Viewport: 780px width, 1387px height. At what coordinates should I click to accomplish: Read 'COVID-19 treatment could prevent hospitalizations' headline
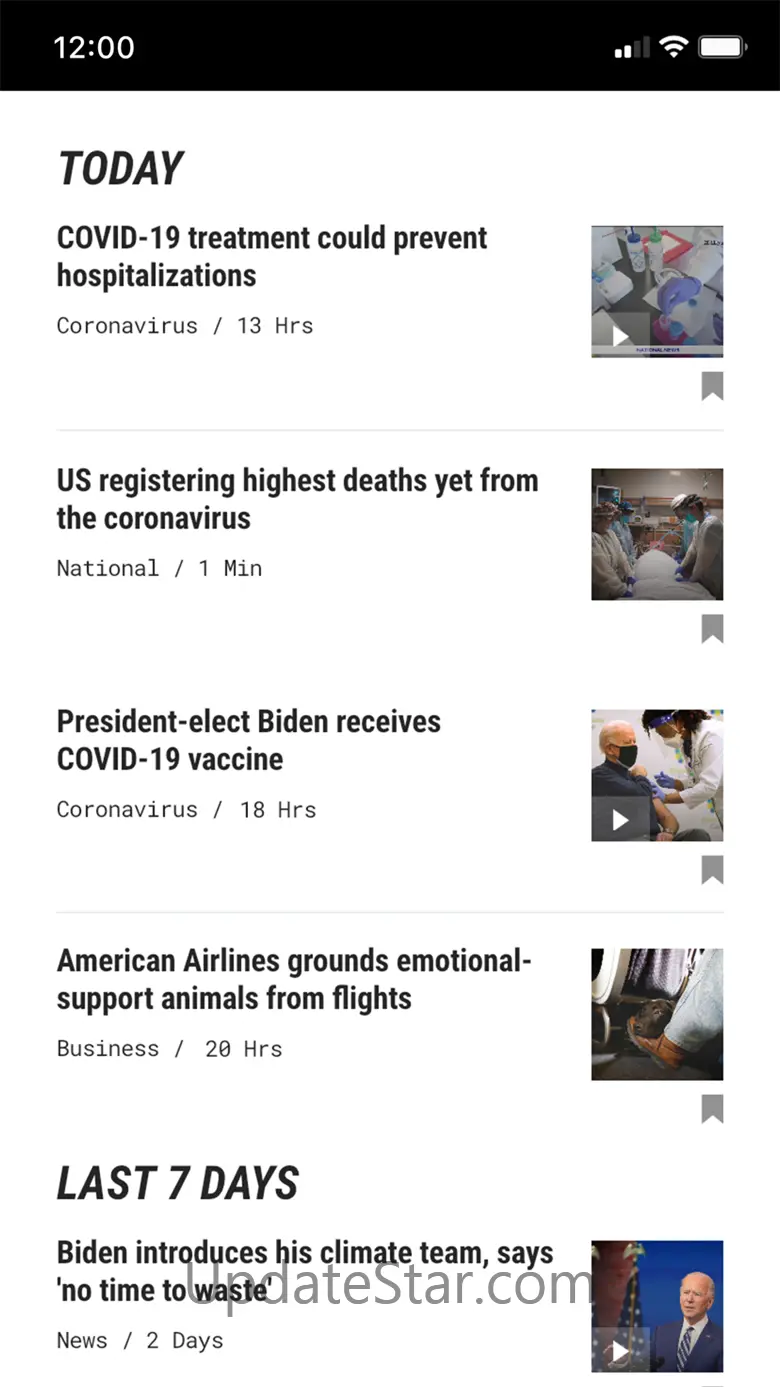(x=272, y=256)
